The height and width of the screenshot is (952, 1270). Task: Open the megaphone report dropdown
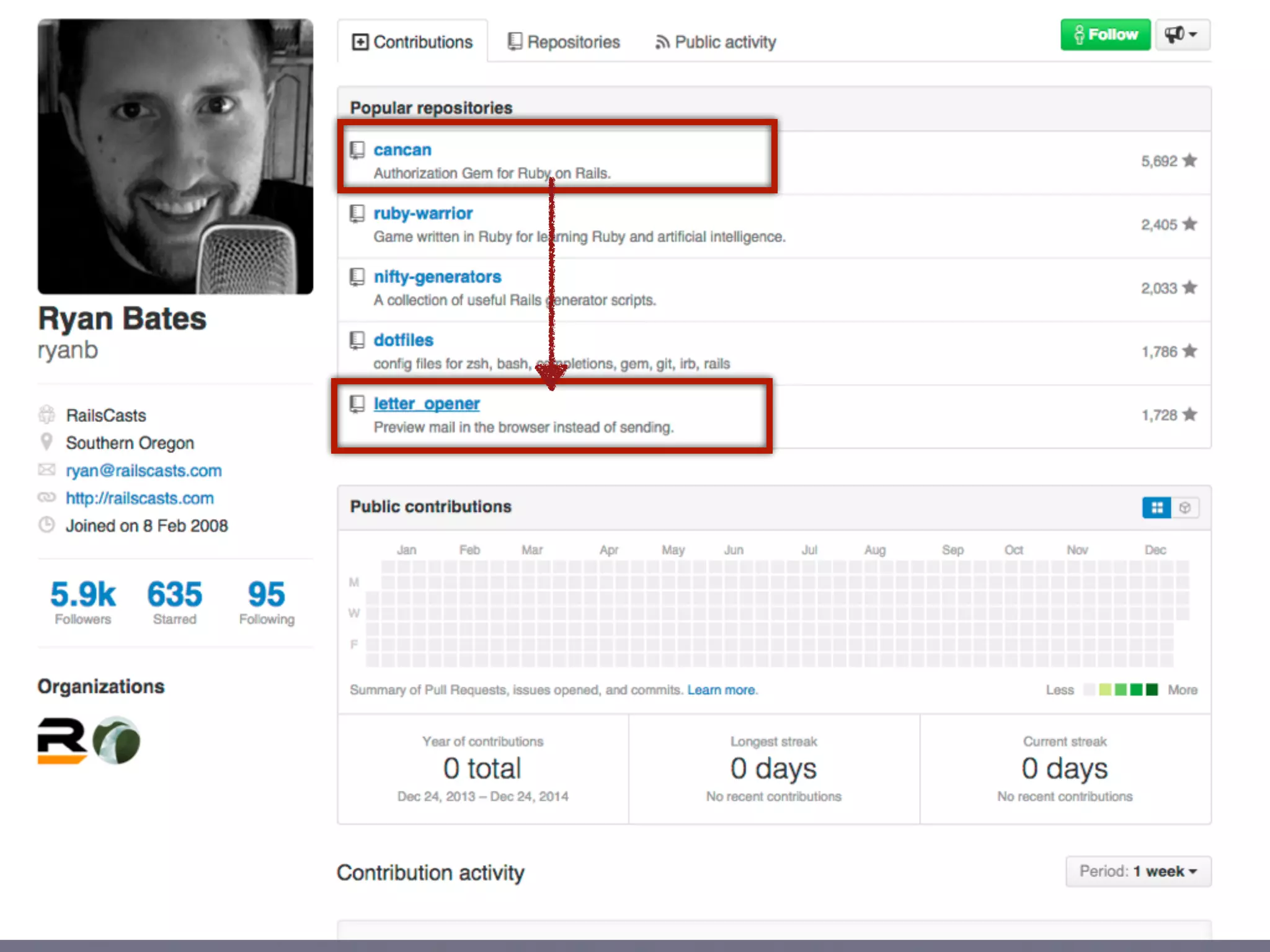[1181, 35]
